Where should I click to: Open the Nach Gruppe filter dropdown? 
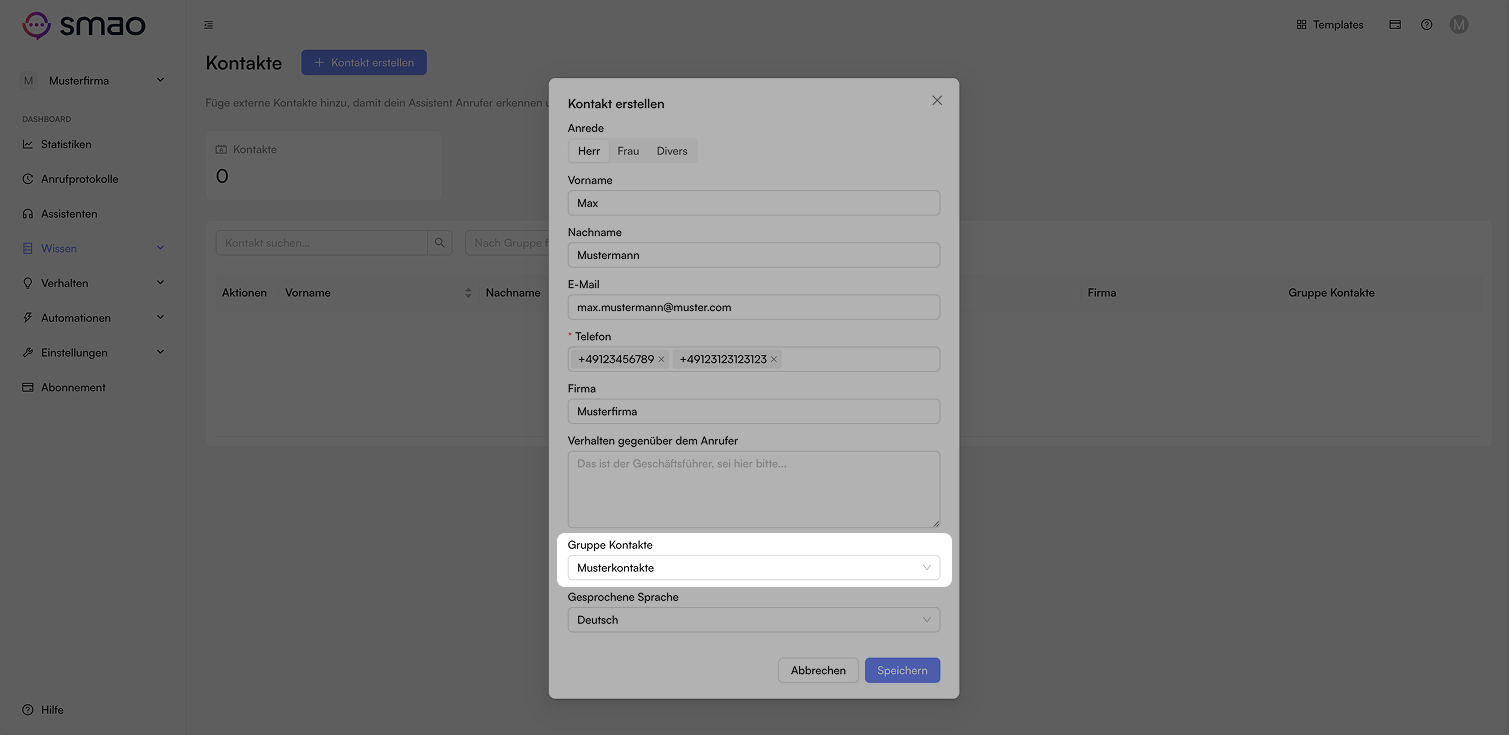coord(507,243)
